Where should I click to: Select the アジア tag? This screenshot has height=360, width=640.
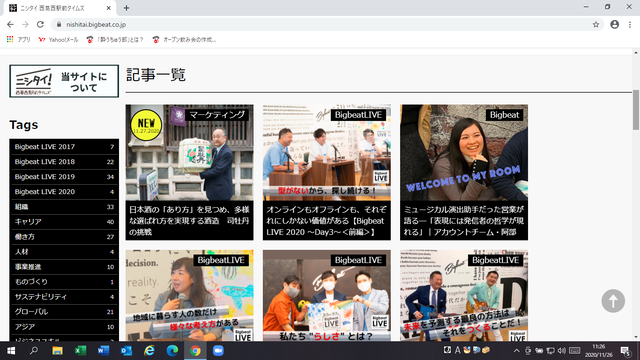pos(64,327)
